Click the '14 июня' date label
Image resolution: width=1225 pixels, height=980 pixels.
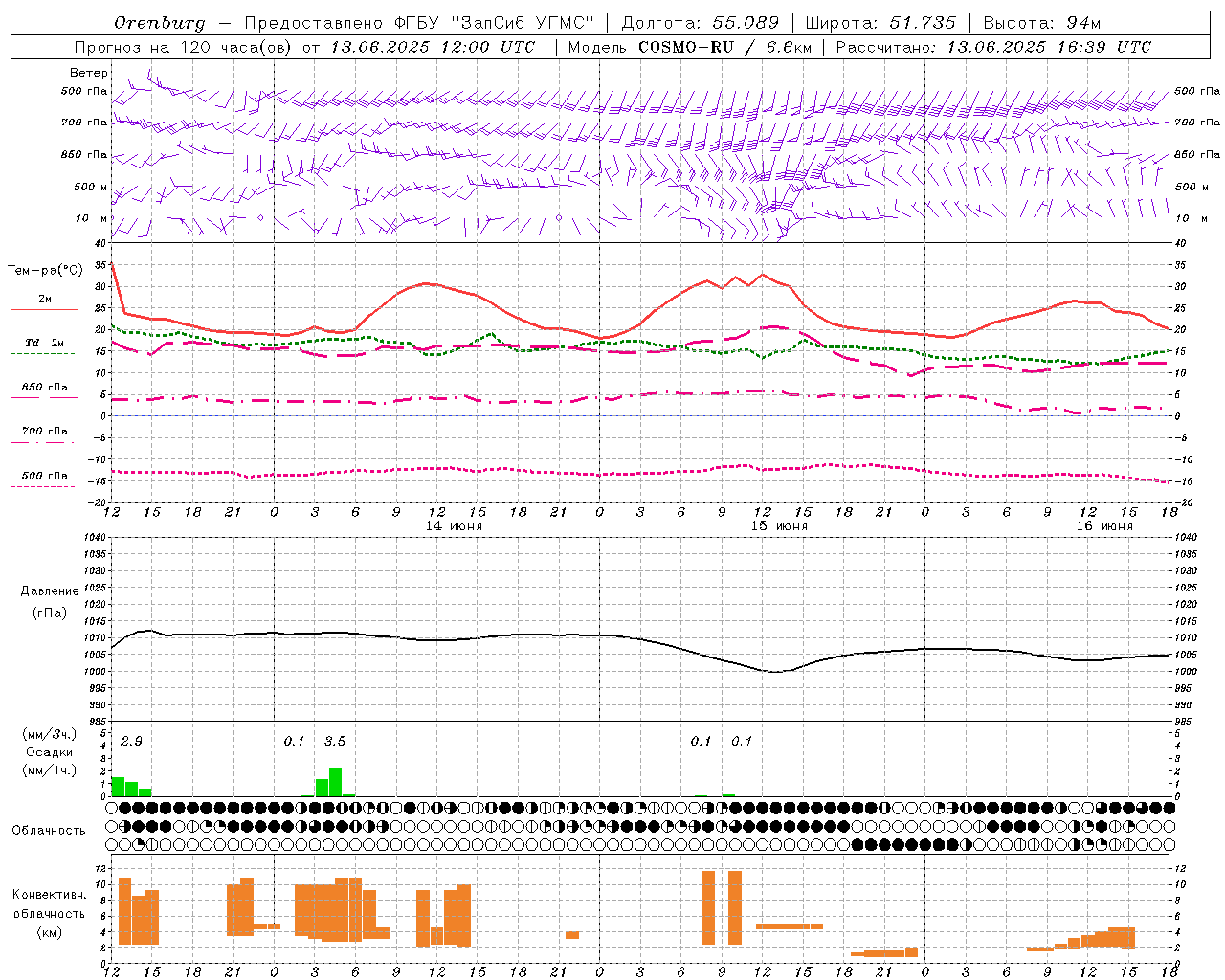point(454,526)
